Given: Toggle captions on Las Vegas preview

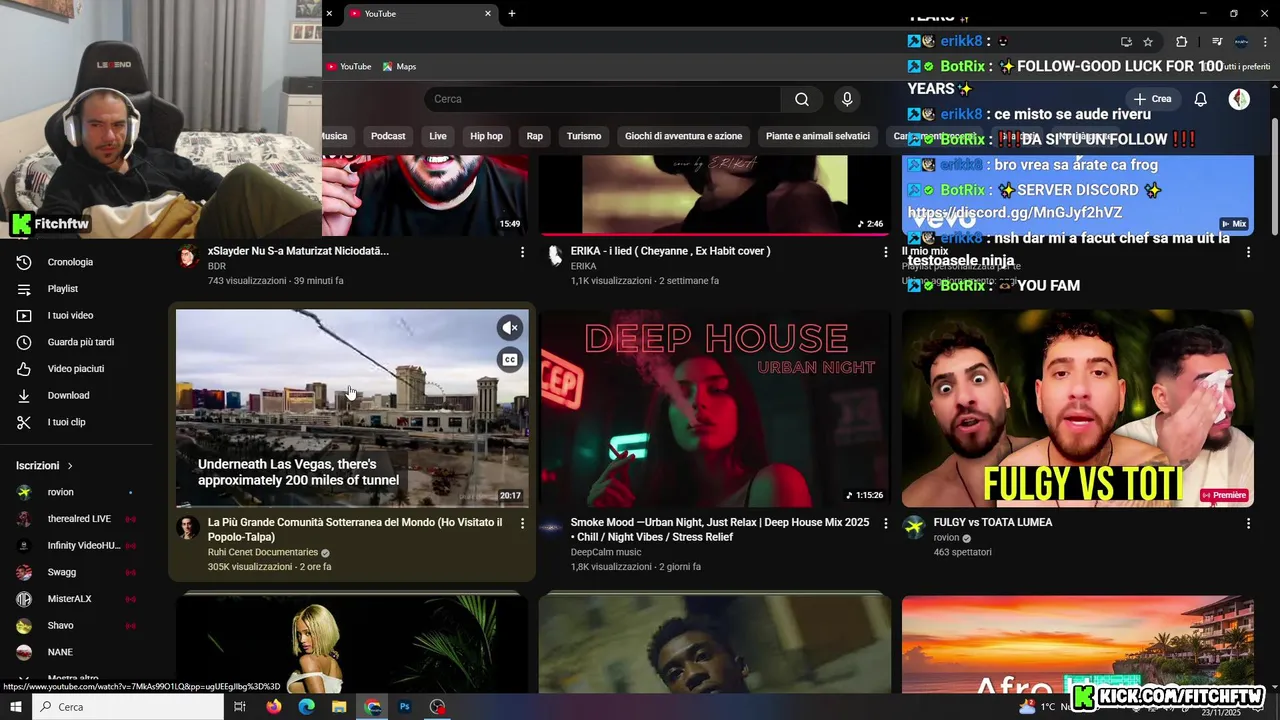Looking at the screenshot, I should (x=510, y=360).
